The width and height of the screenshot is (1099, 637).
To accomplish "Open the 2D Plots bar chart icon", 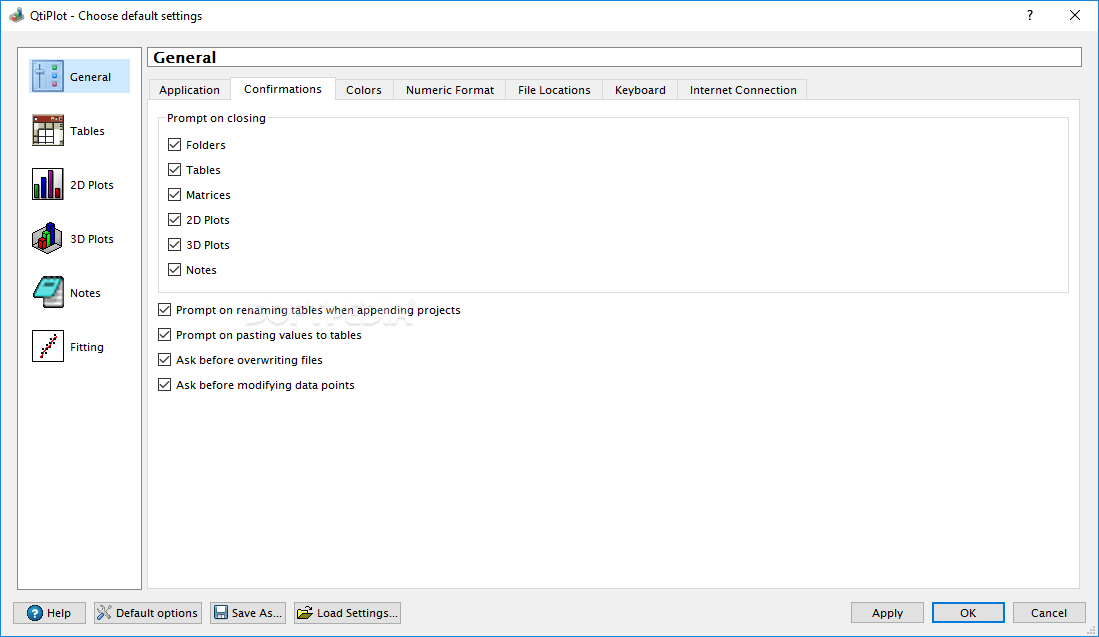I will (48, 184).
